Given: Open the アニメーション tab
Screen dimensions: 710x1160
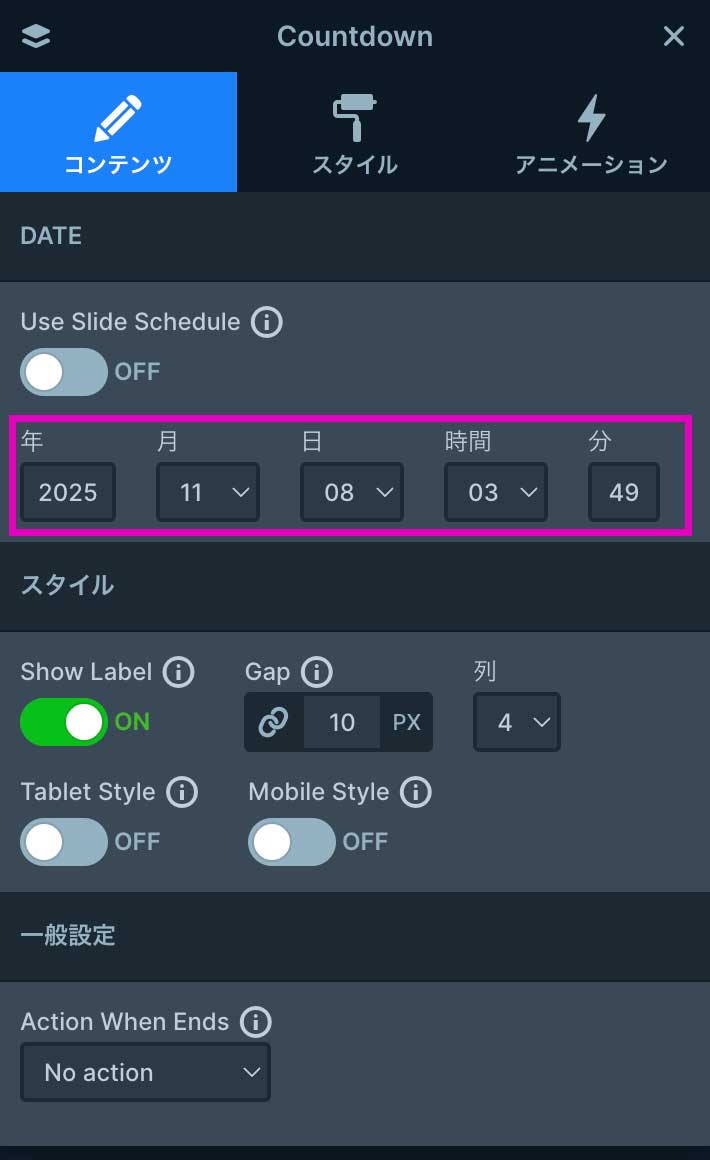Looking at the screenshot, I should point(591,132).
